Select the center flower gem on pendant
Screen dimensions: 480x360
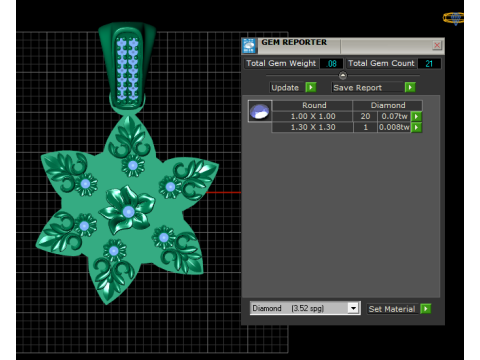(x=128, y=211)
